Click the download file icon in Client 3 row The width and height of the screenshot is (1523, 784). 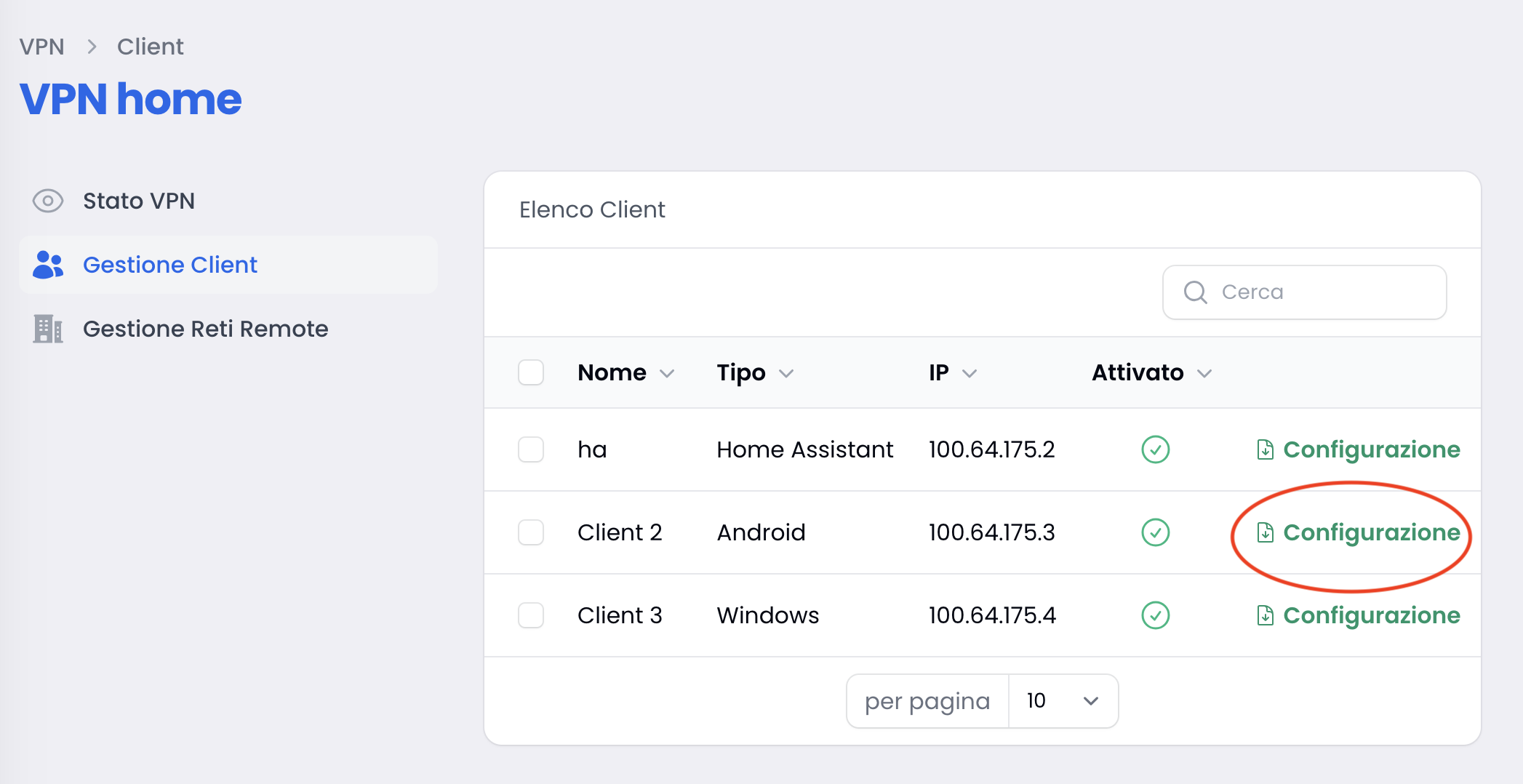tap(1265, 615)
